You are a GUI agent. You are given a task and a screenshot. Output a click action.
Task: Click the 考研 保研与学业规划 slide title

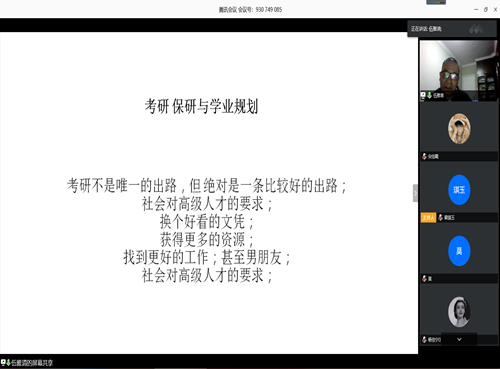(201, 107)
